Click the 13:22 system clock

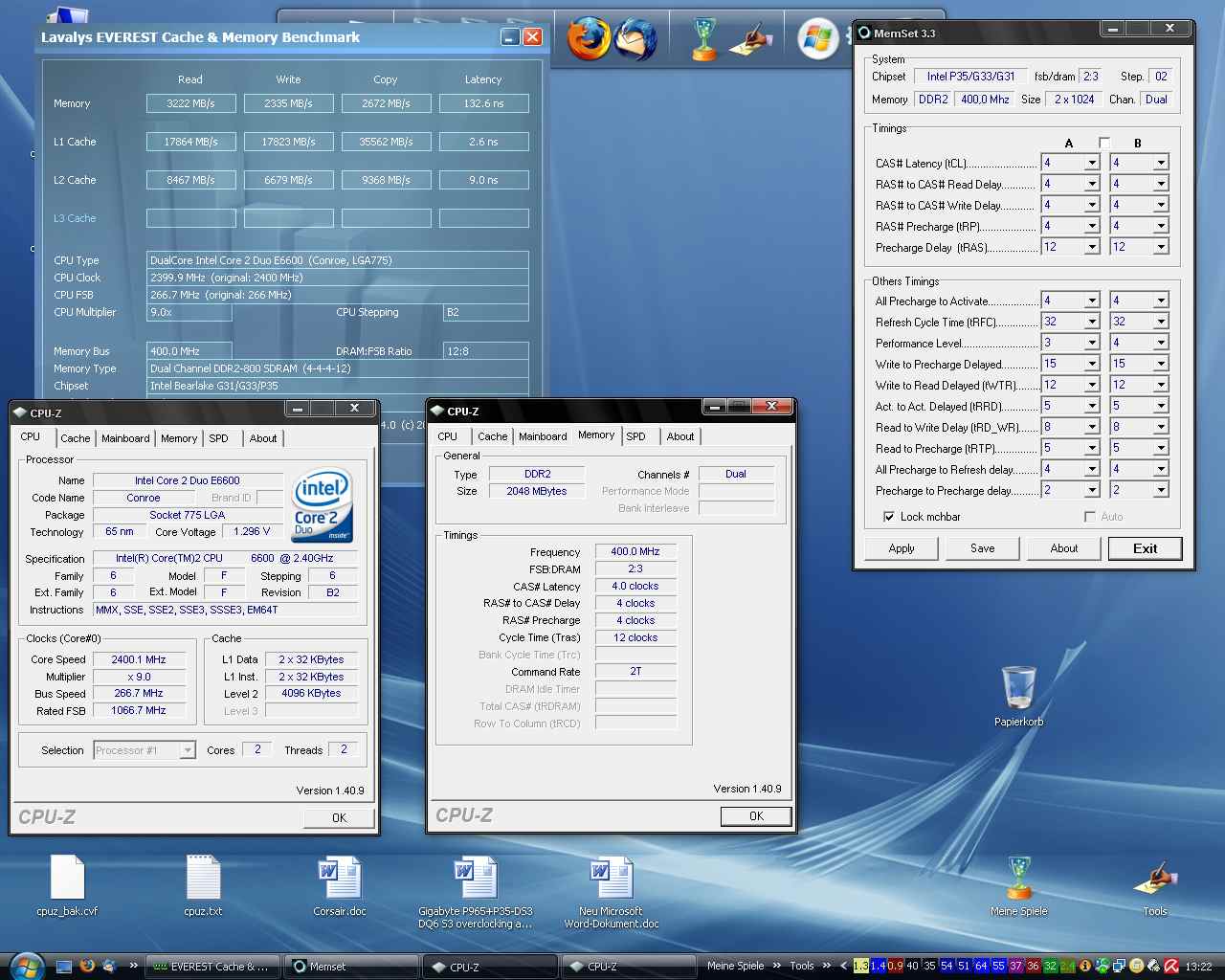tap(1198, 967)
